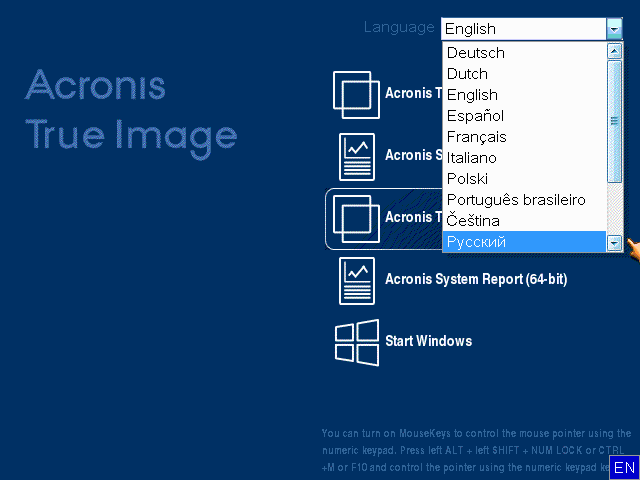Pick Français from the language dropdown

tap(477, 137)
